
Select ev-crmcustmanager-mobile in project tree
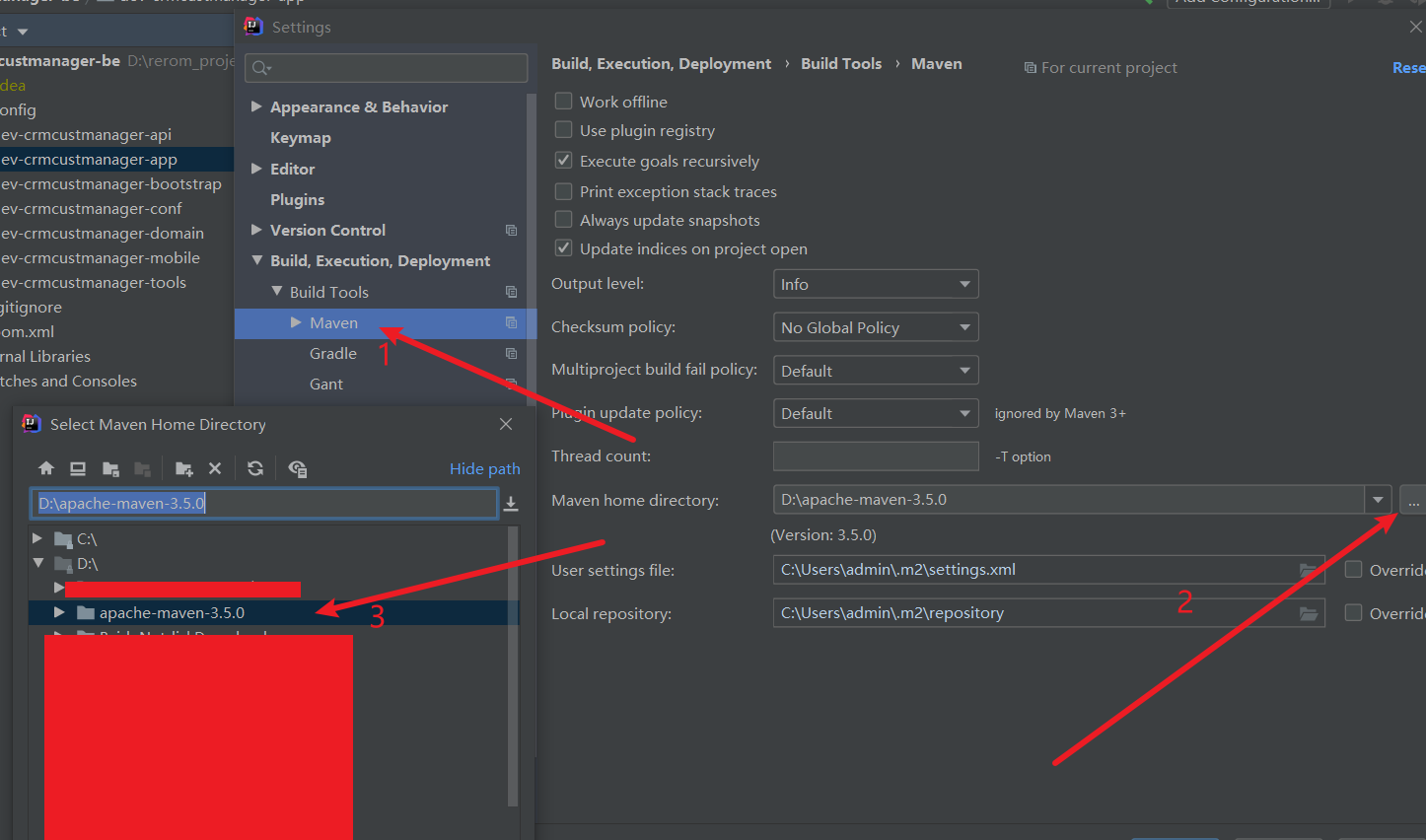pos(100,257)
